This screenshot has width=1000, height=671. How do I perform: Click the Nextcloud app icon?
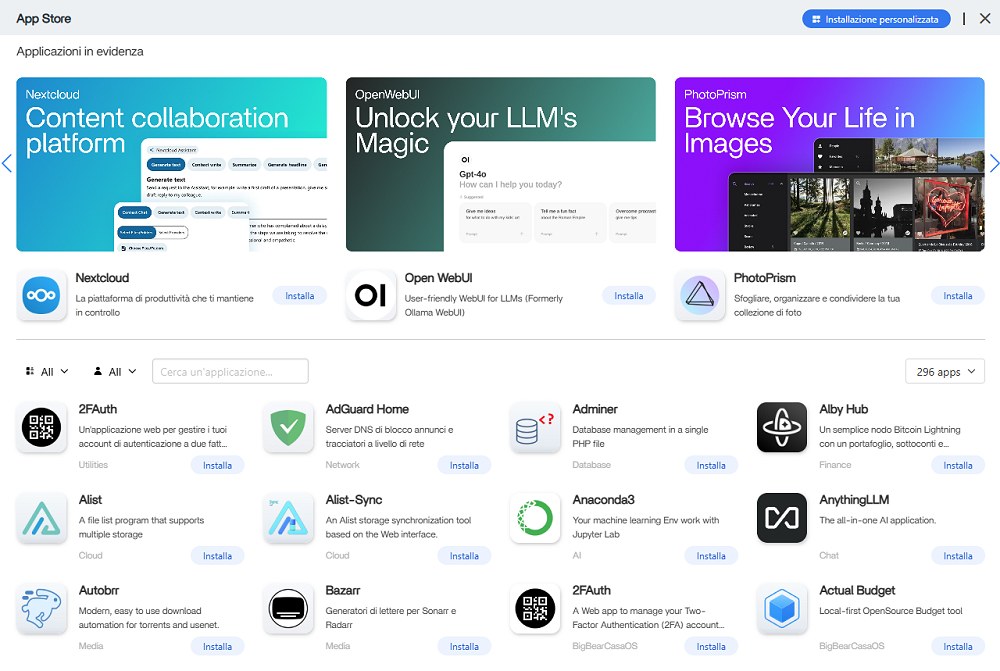(x=41, y=295)
